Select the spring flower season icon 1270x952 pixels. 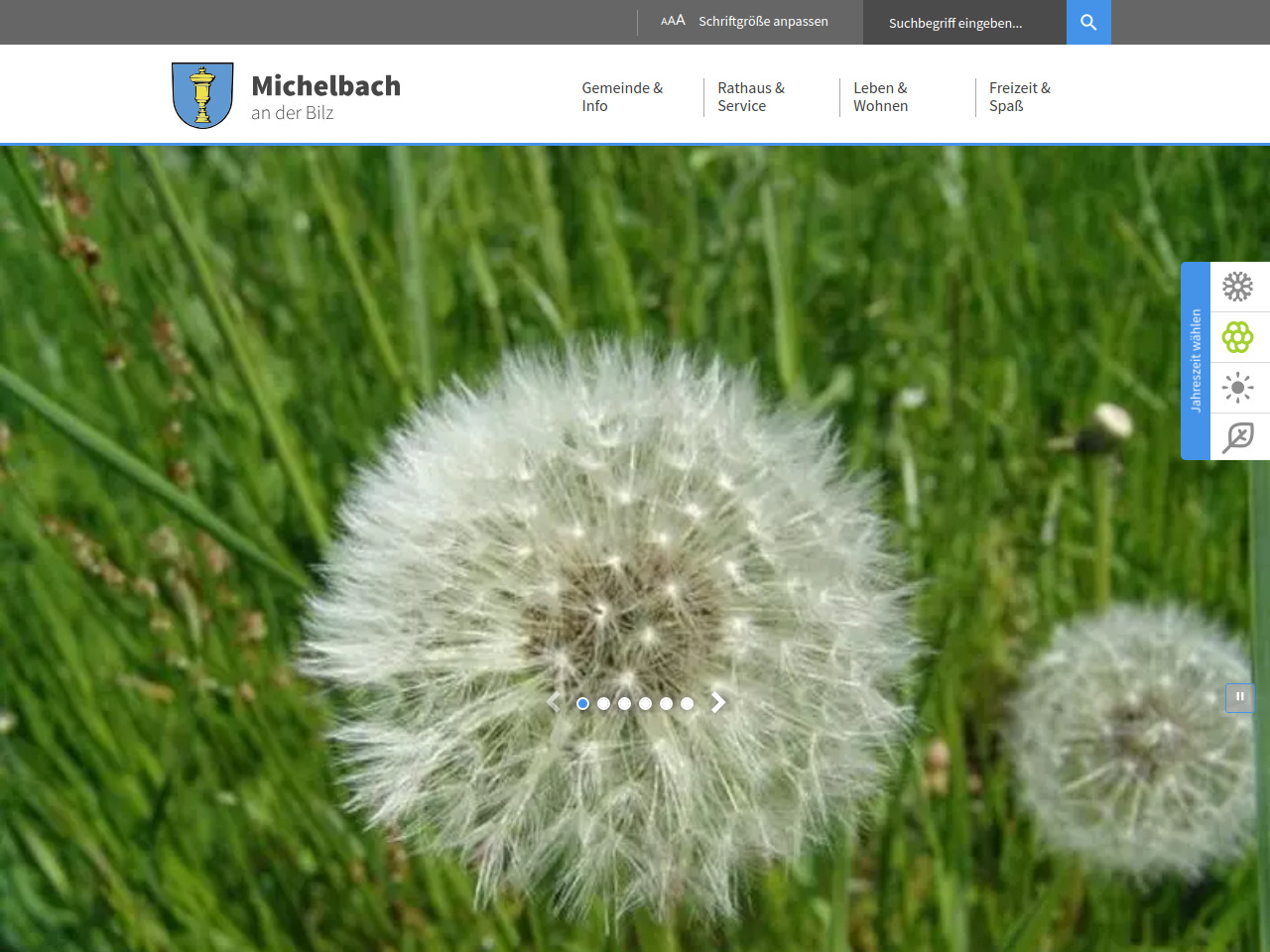click(1238, 337)
